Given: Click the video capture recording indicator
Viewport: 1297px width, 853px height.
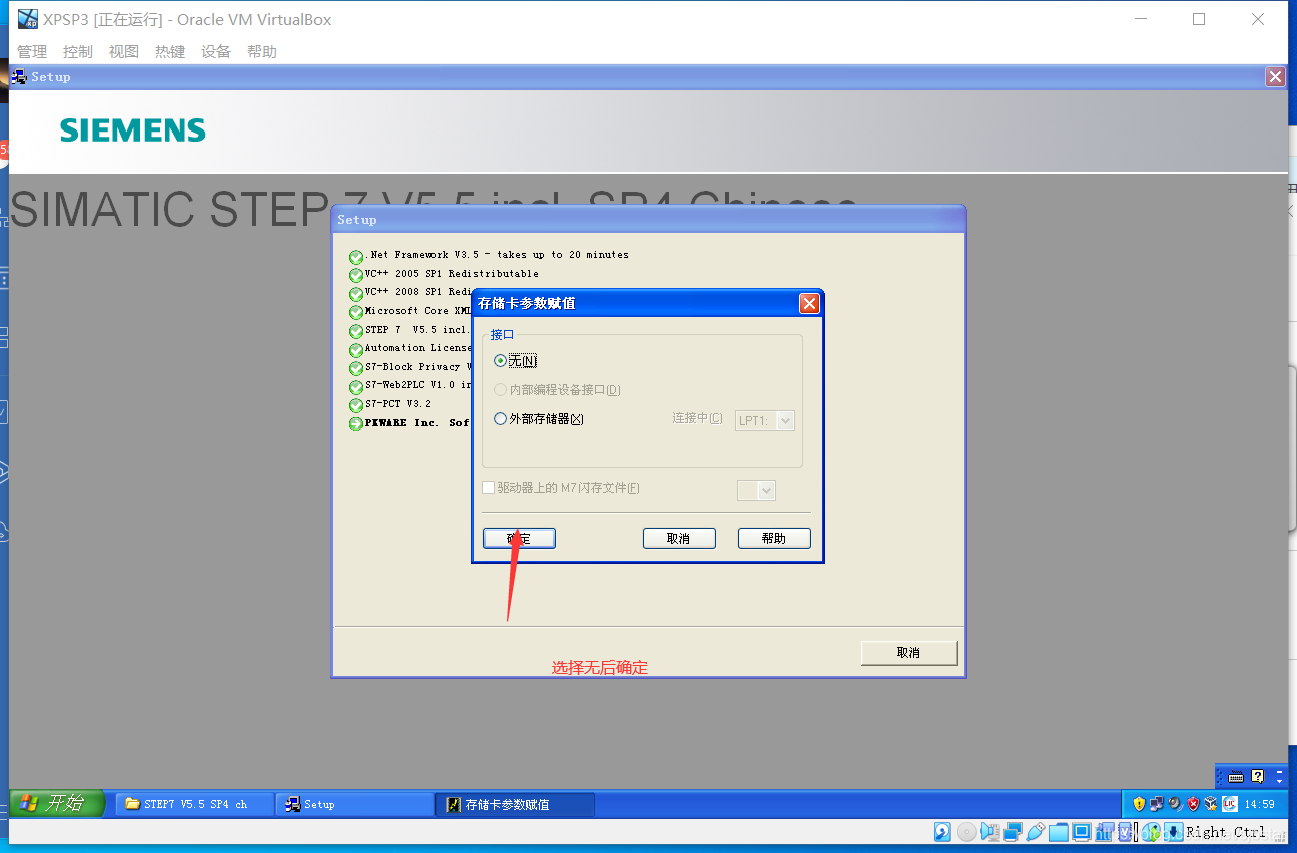Looking at the screenshot, I should pos(1103,832).
